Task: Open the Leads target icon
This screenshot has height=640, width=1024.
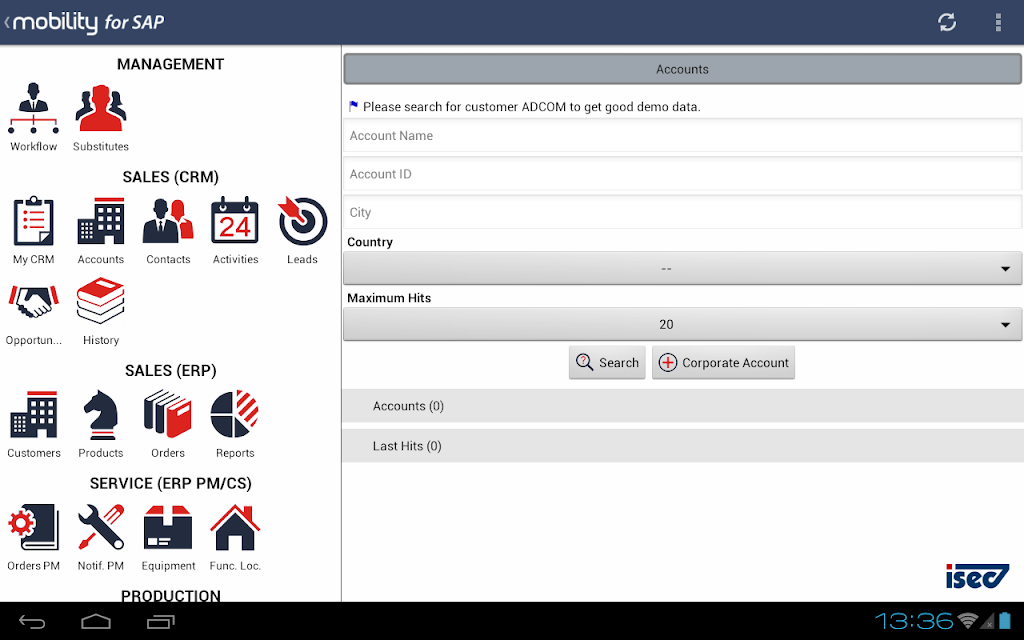Action: click(x=302, y=221)
